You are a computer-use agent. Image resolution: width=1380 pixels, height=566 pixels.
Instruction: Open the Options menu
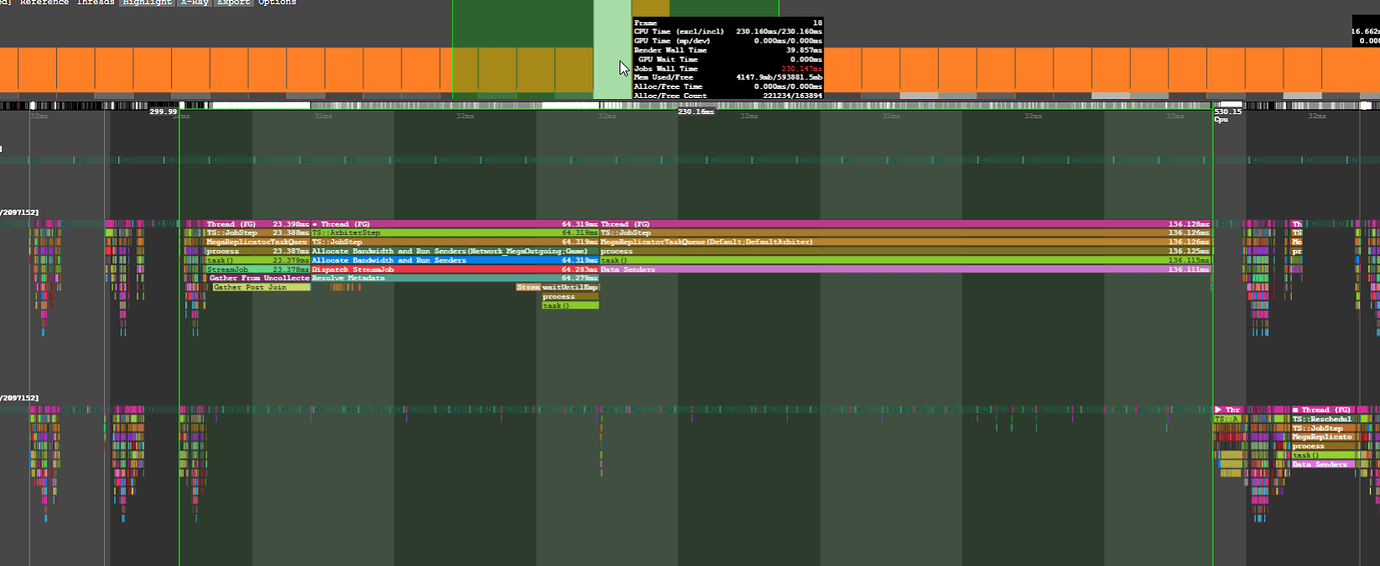277,3
